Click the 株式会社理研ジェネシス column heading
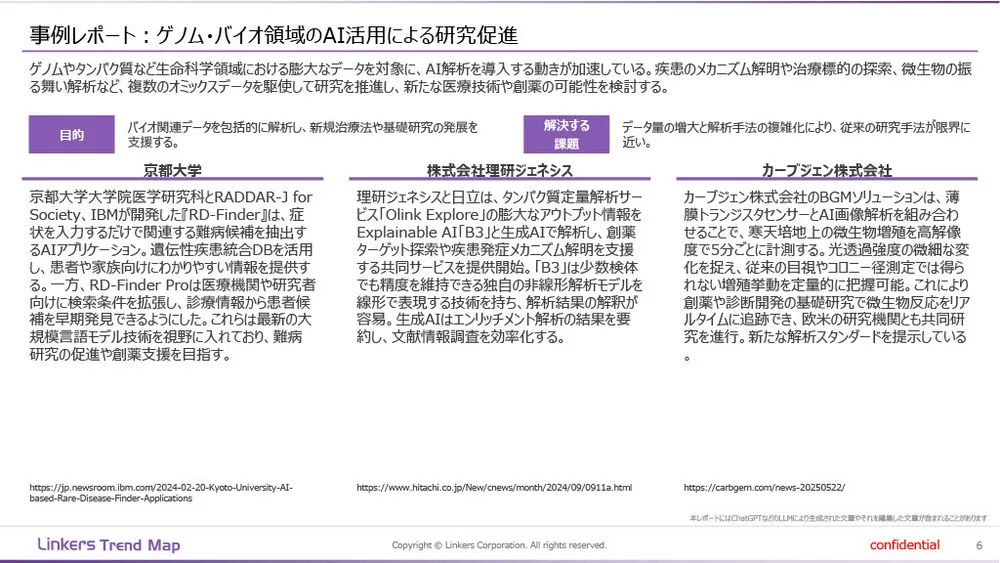The width and height of the screenshot is (1000, 563). click(x=499, y=171)
